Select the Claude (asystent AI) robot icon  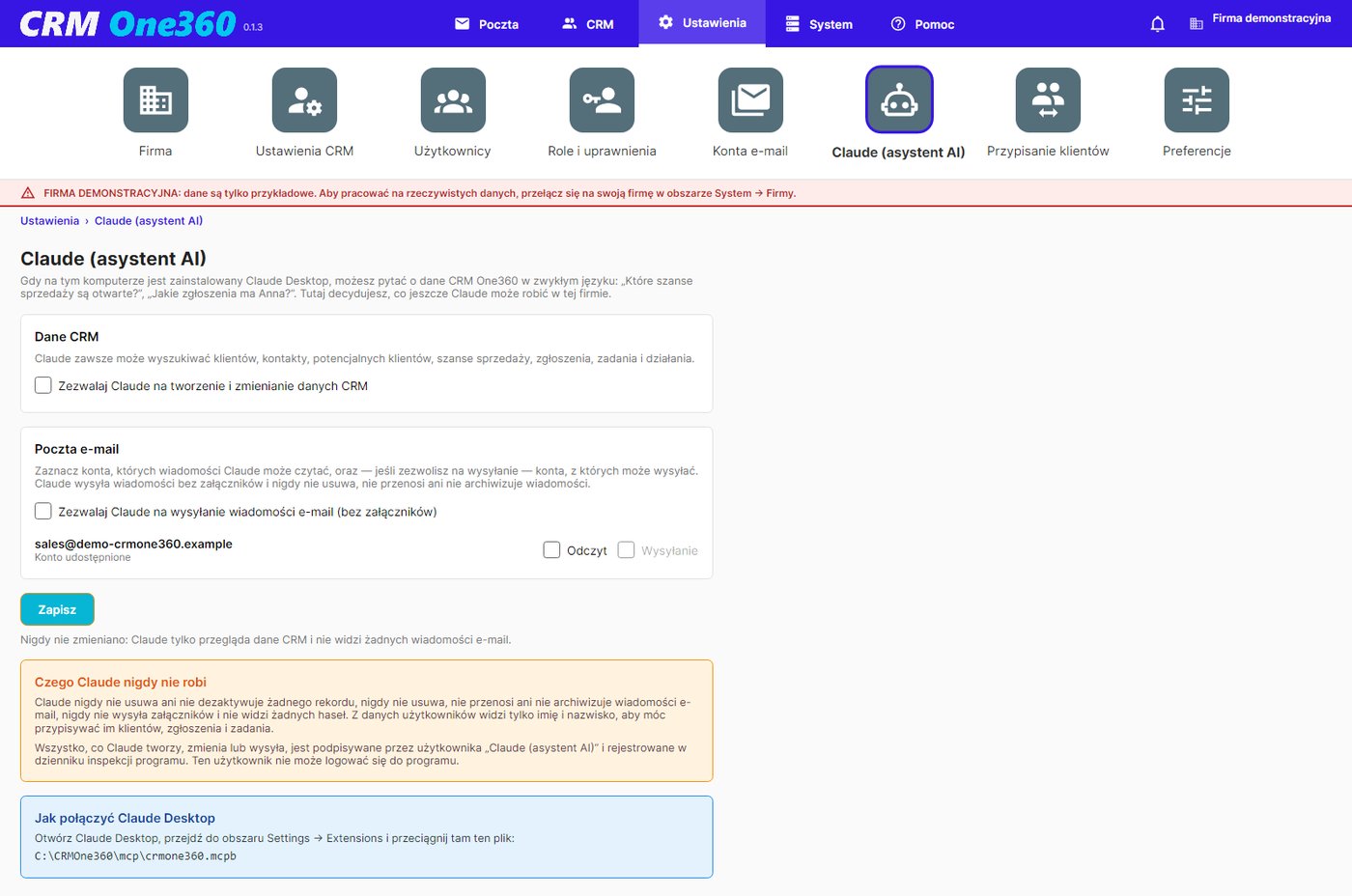(899, 99)
